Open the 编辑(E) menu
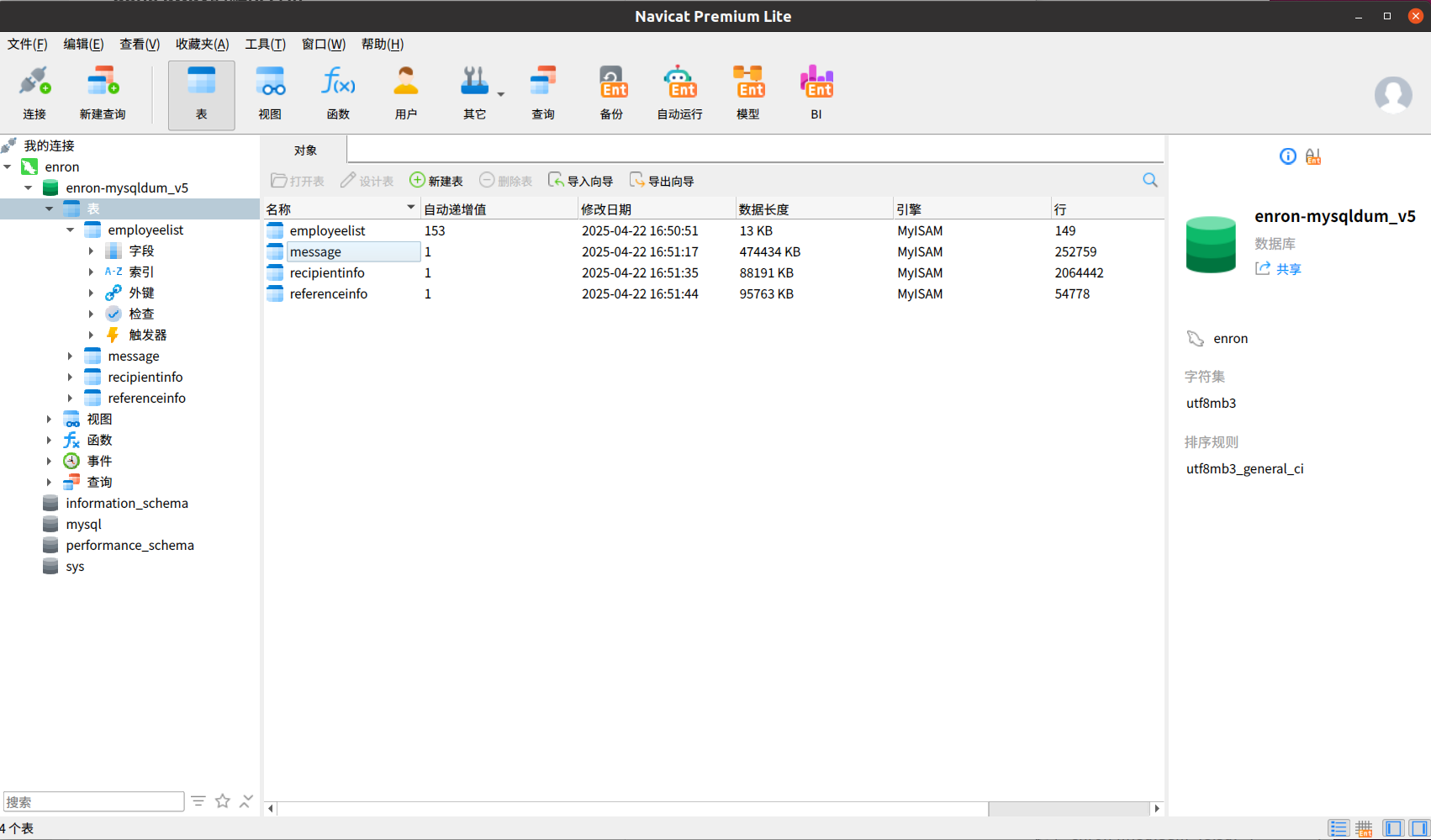Screen dimensions: 1431x840 pos(83,44)
